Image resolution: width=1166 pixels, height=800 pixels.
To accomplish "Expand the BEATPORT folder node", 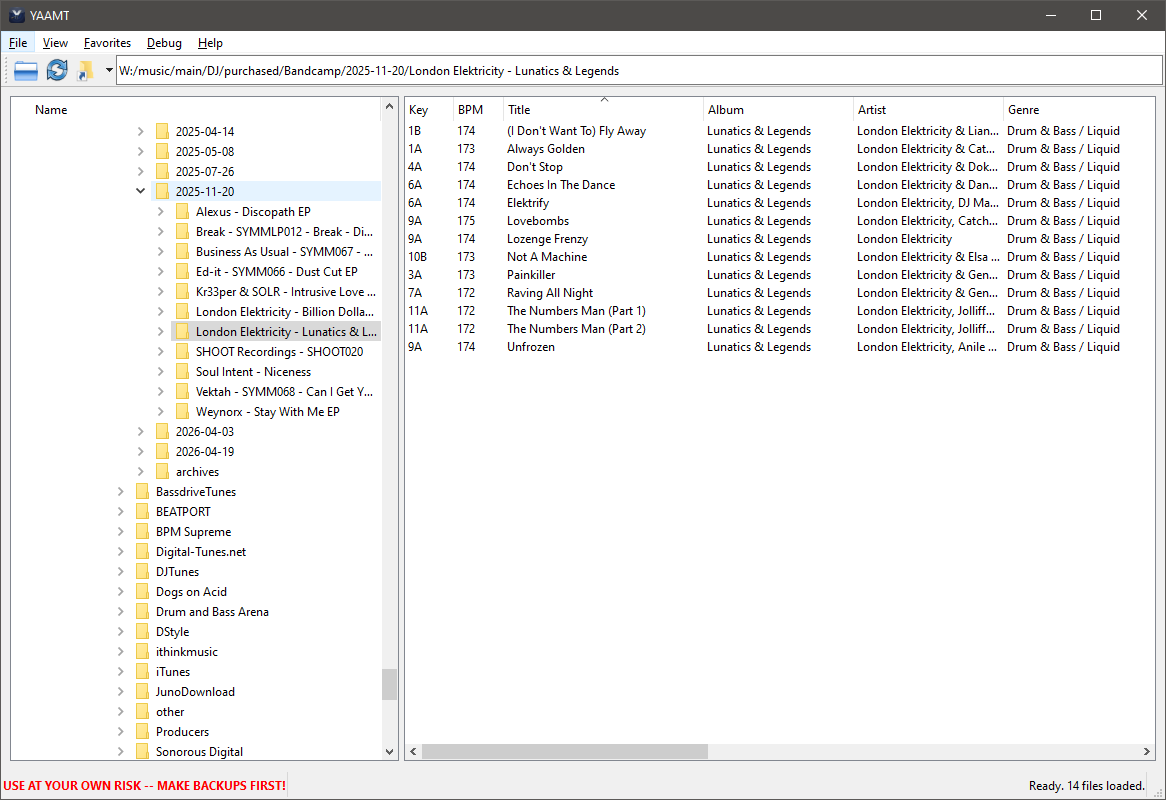I will 120,512.
